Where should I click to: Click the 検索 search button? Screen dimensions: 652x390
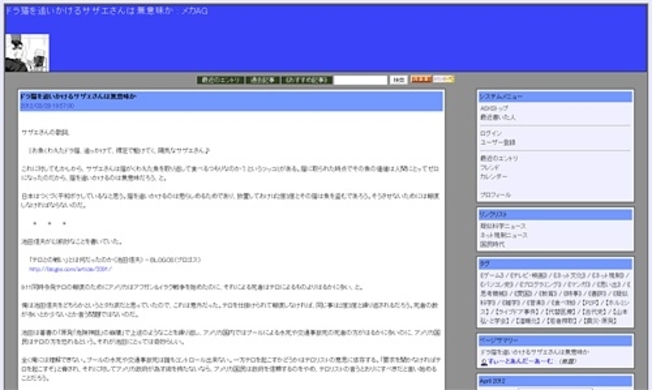tap(398, 80)
